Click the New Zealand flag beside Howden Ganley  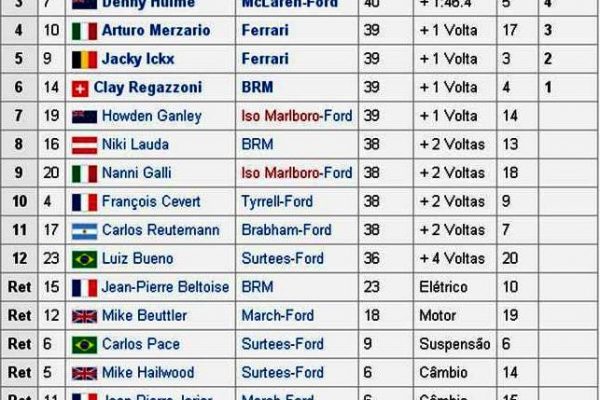pyautogui.click(x=84, y=116)
